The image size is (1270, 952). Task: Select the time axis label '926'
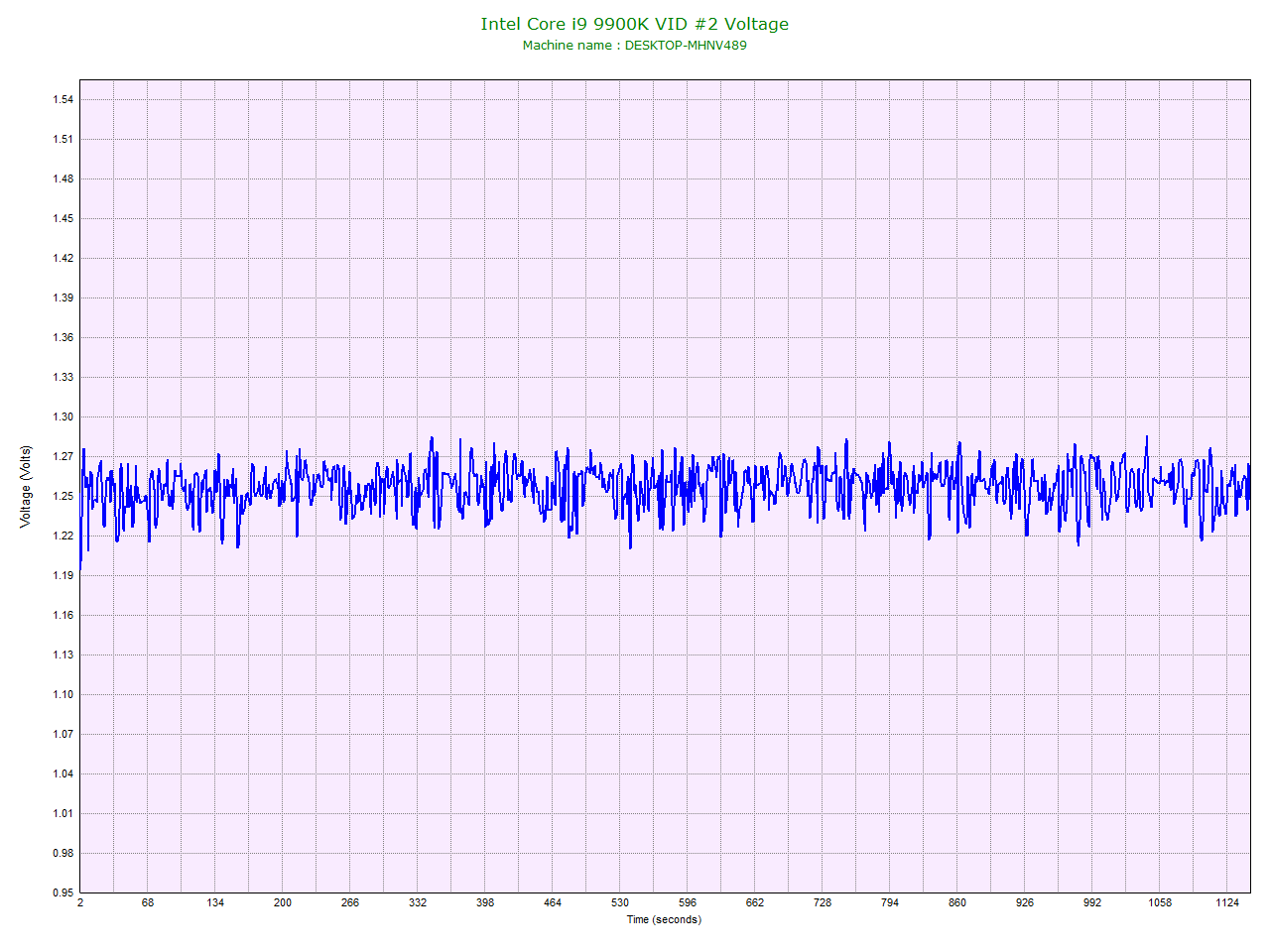pos(1025,902)
